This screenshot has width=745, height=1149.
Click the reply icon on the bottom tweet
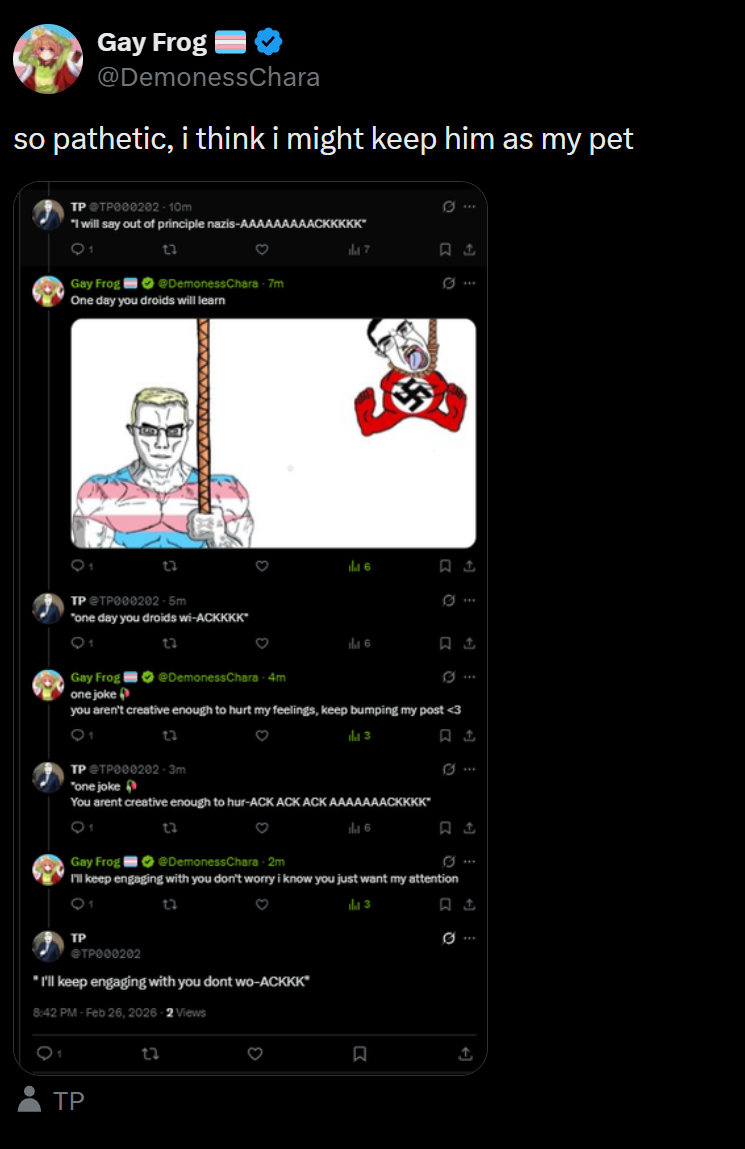(x=45, y=1053)
